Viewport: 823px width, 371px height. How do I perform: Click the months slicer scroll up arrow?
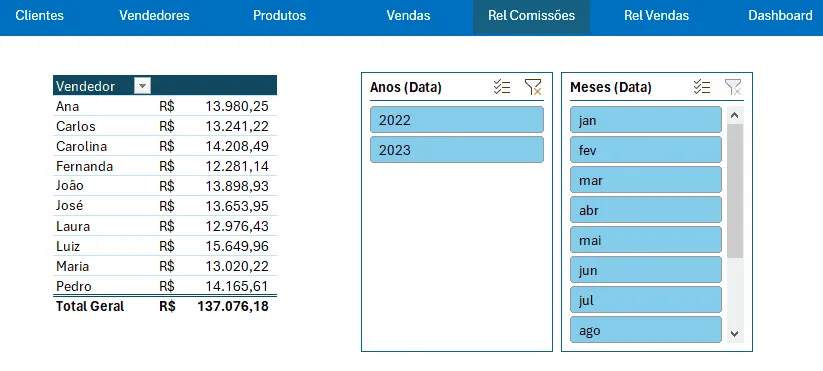(x=735, y=115)
